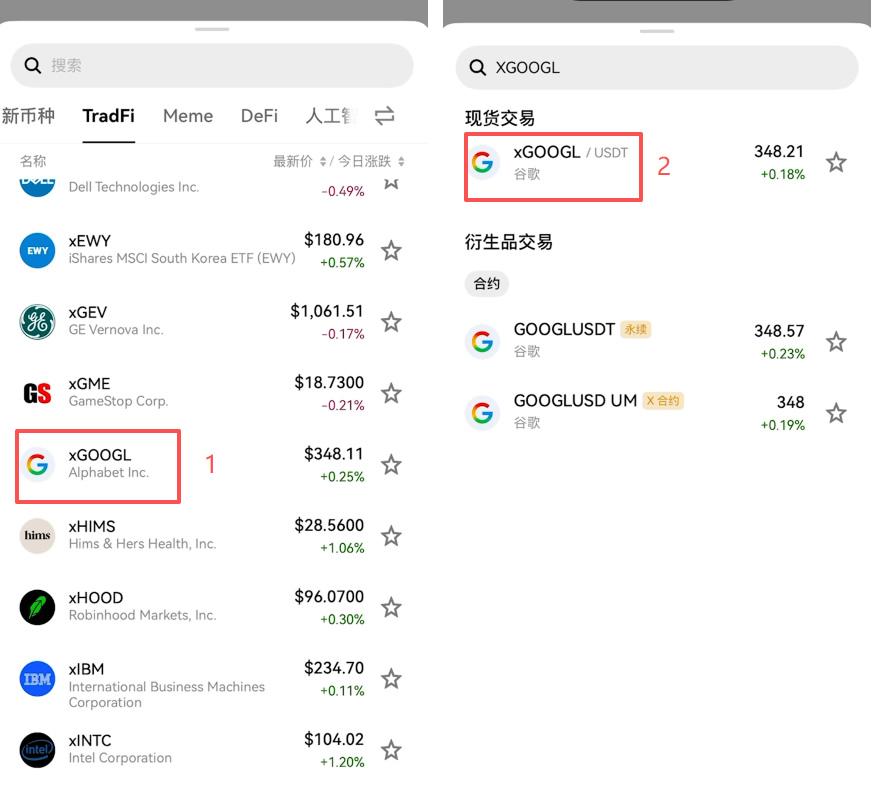871x785 pixels.
Task: Star the GOOGLUSD UM contract
Action: tap(836, 413)
